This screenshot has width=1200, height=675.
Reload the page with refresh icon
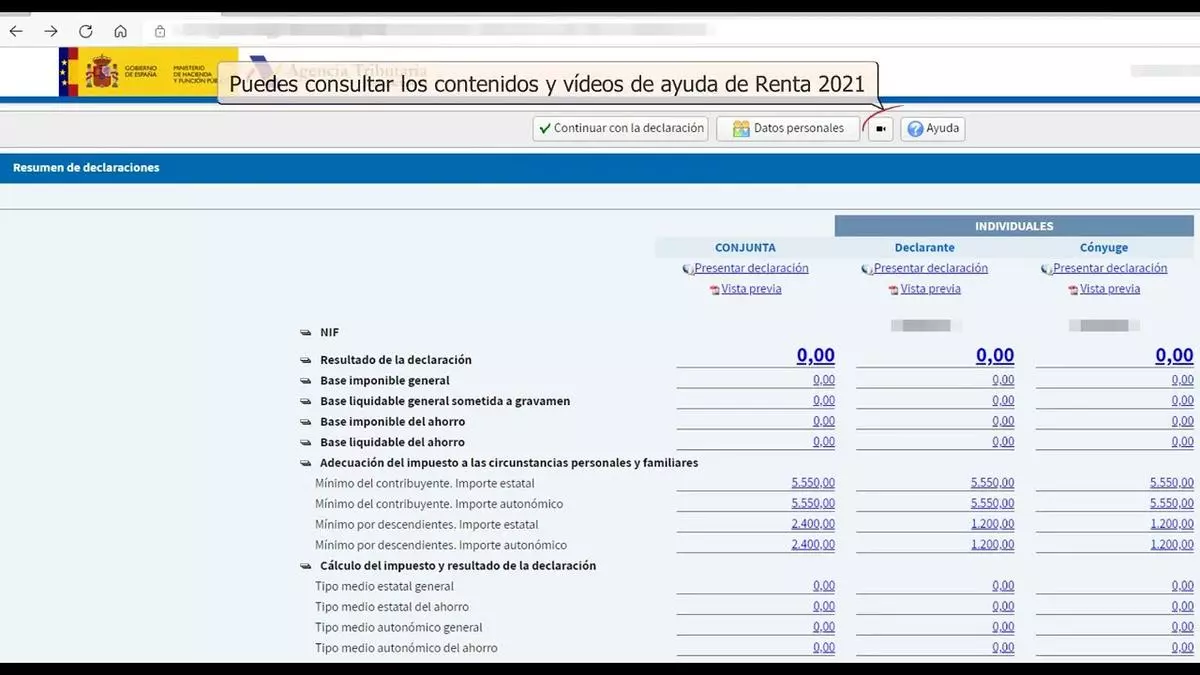86,31
